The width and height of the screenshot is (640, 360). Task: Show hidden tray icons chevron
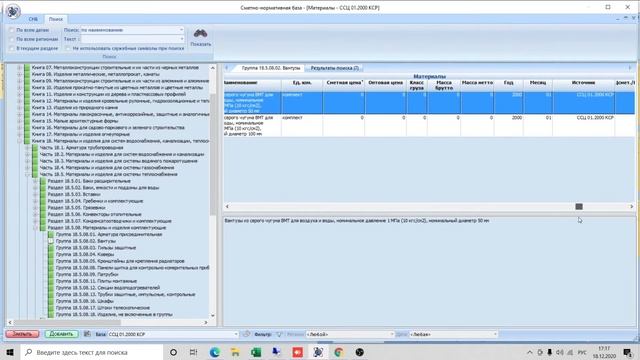(529, 352)
